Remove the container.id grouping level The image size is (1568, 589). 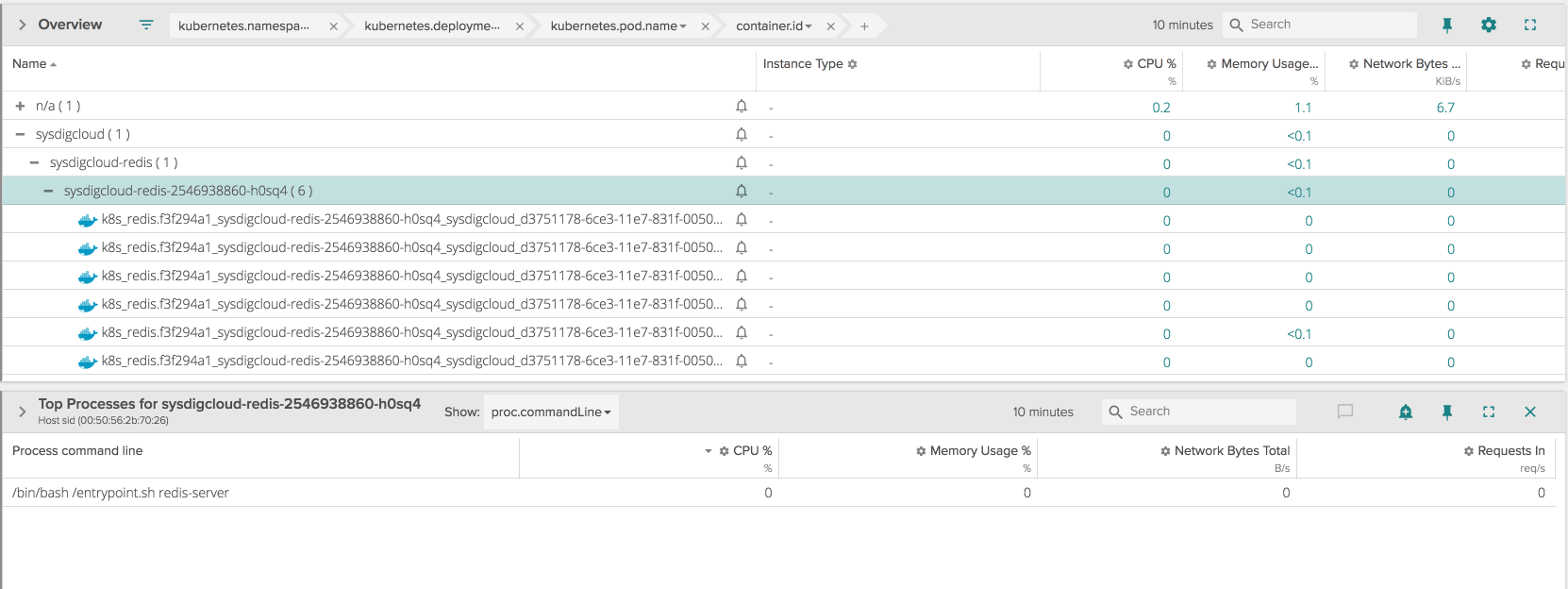coord(830,26)
